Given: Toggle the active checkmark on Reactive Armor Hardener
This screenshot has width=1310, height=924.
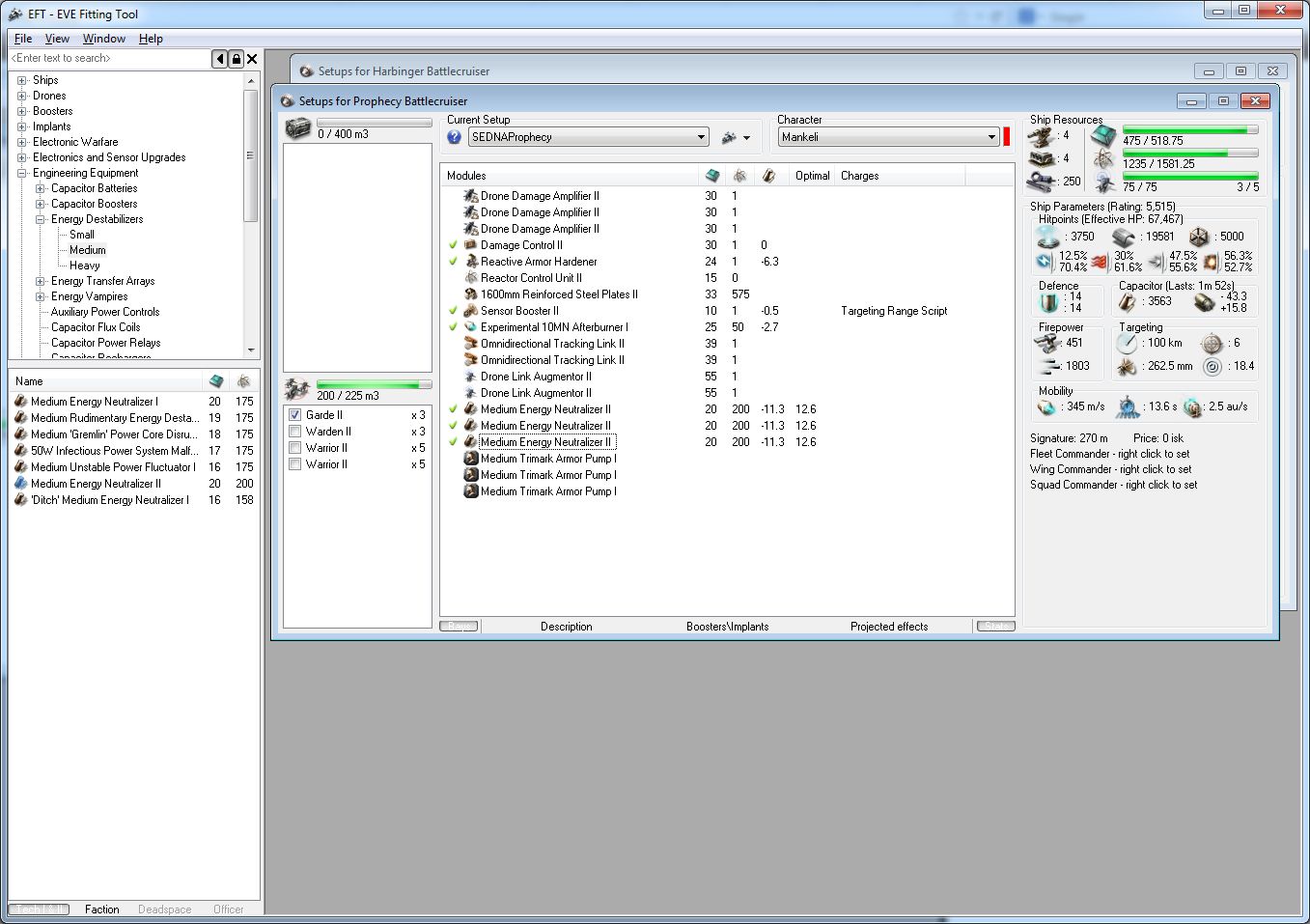Looking at the screenshot, I should click(x=453, y=262).
